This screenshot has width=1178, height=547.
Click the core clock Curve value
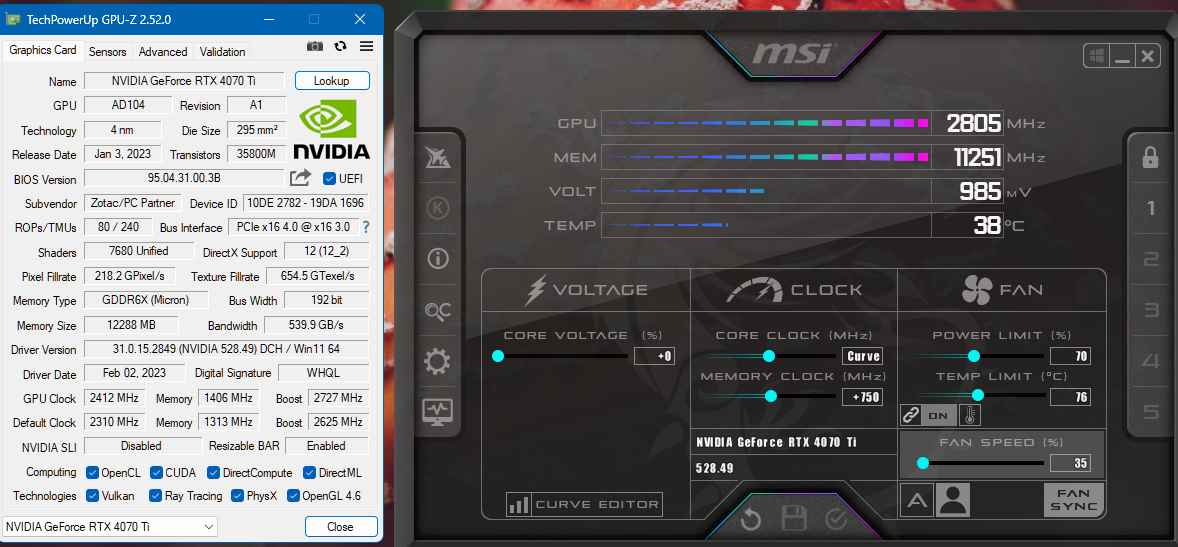[x=862, y=356]
